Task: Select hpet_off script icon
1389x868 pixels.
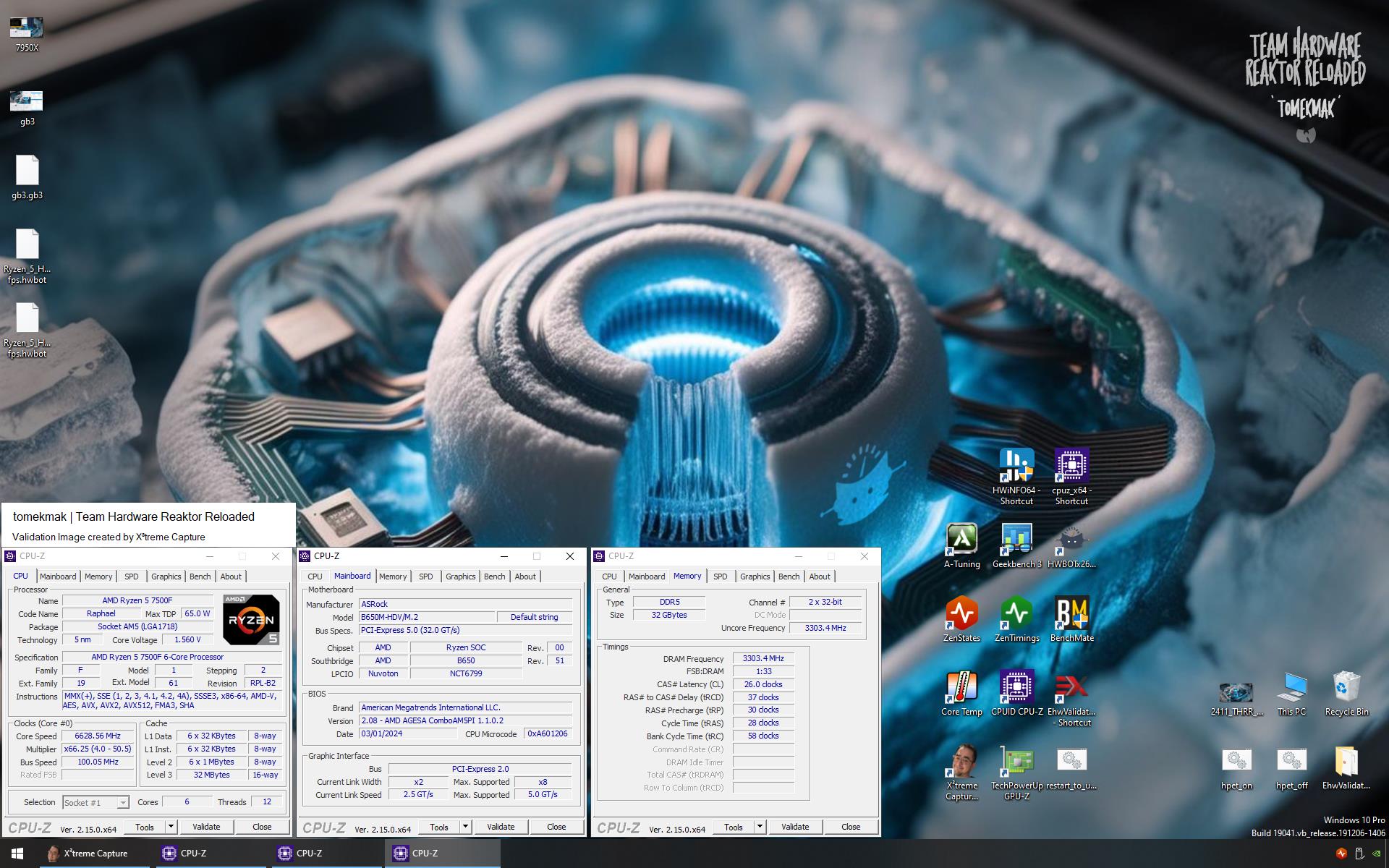Action: [x=1291, y=767]
